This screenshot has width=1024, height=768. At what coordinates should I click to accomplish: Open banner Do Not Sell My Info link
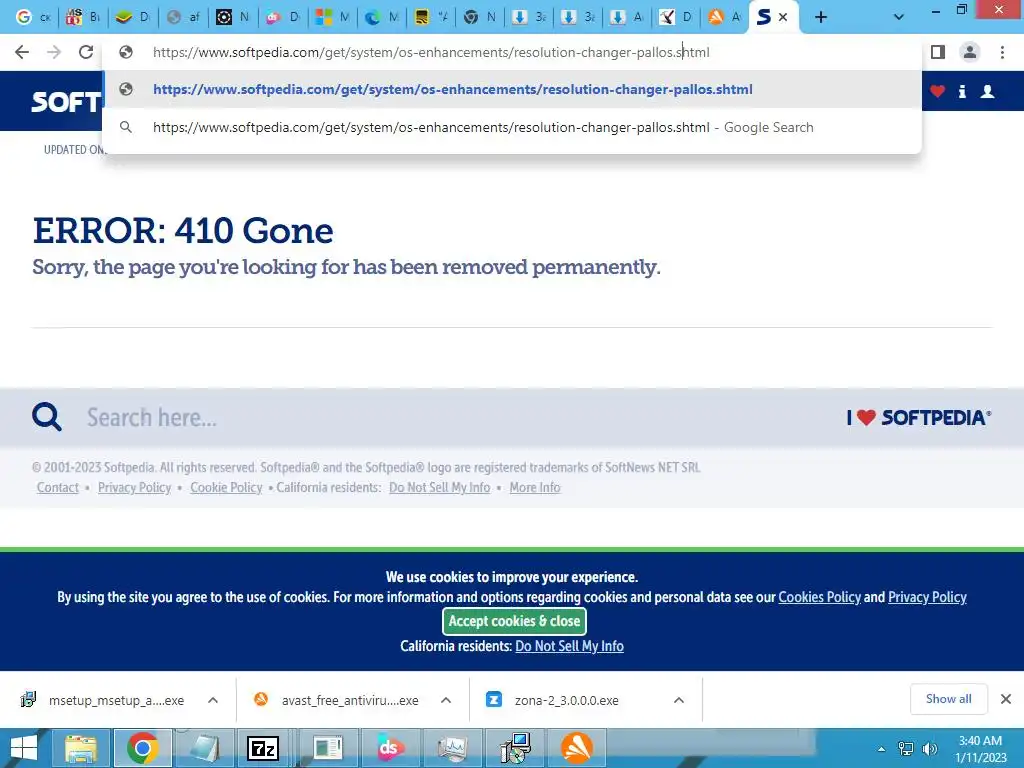tap(569, 646)
